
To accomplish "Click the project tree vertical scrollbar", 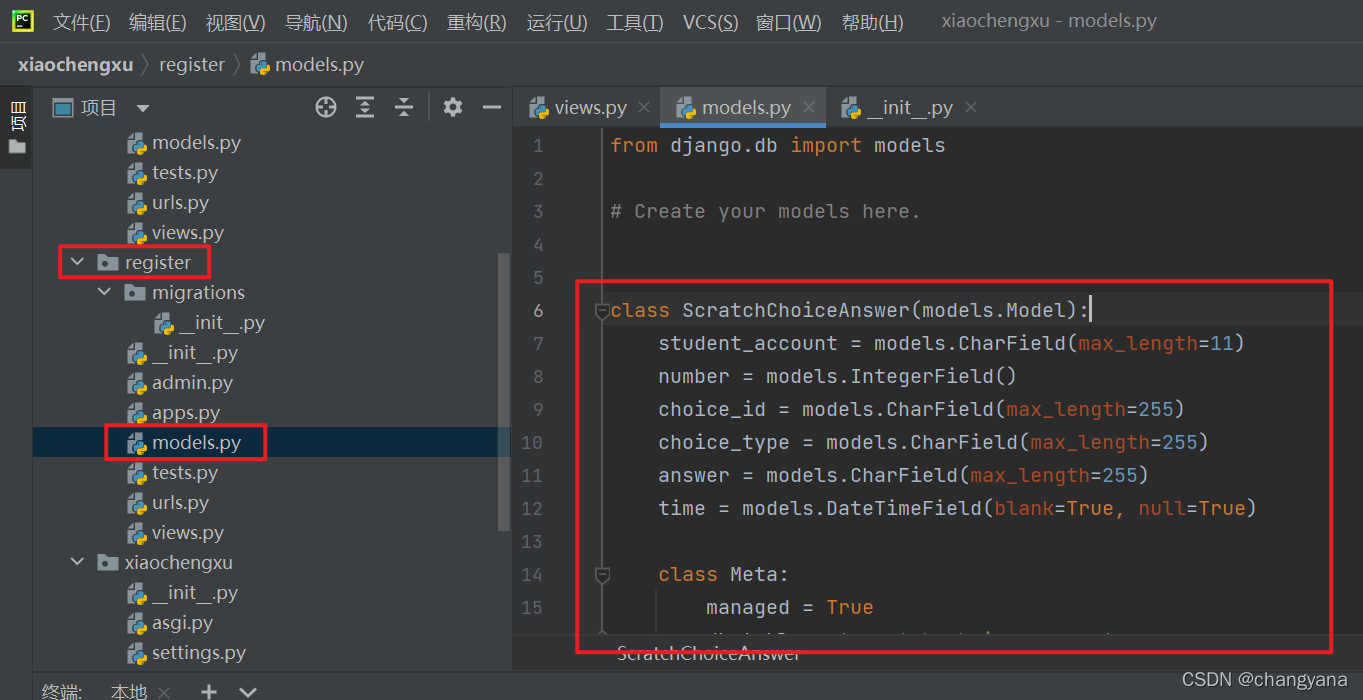I will (503, 391).
